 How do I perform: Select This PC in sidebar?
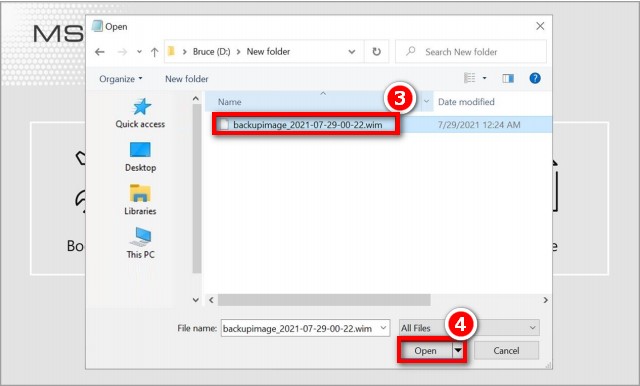140,243
